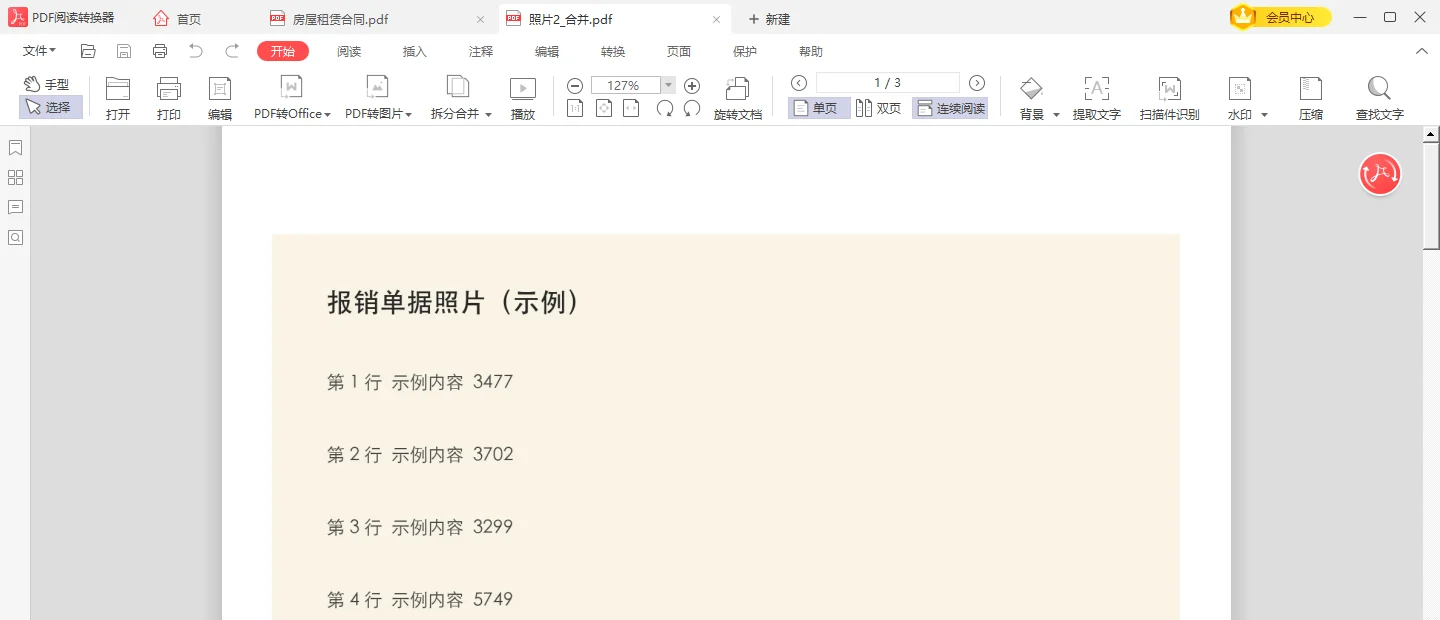Select the 编辑 ribbon tab

(547, 51)
